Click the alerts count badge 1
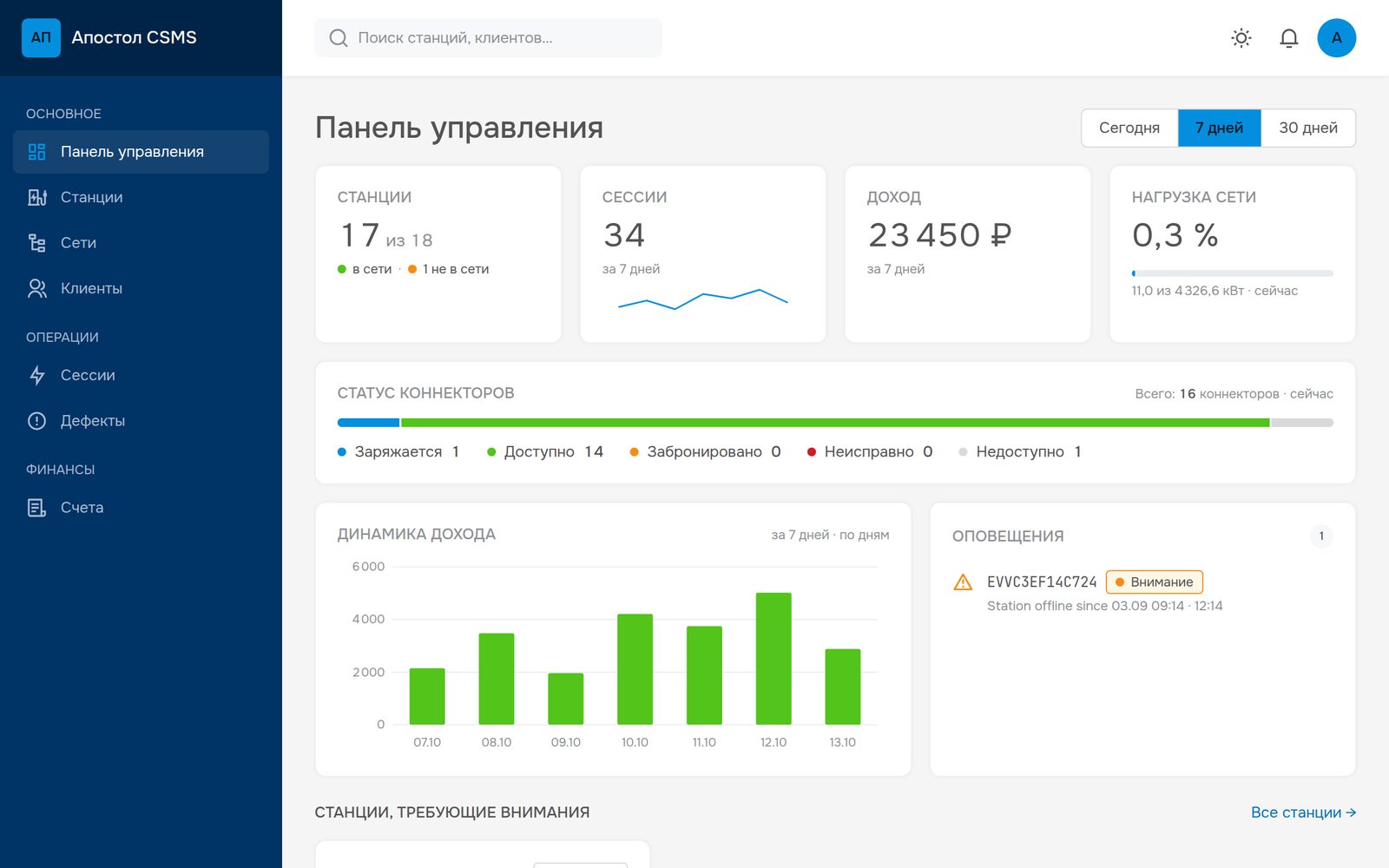The width and height of the screenshot is (1389, 868). [1321, 536]
